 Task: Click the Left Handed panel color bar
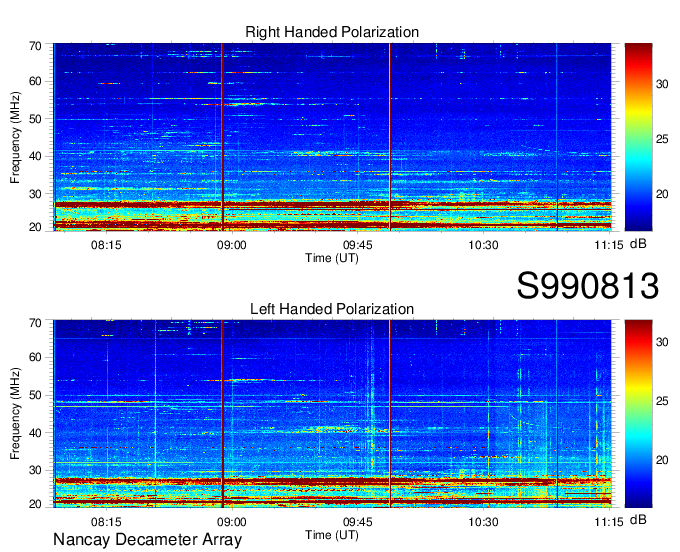tap(638, 414)
